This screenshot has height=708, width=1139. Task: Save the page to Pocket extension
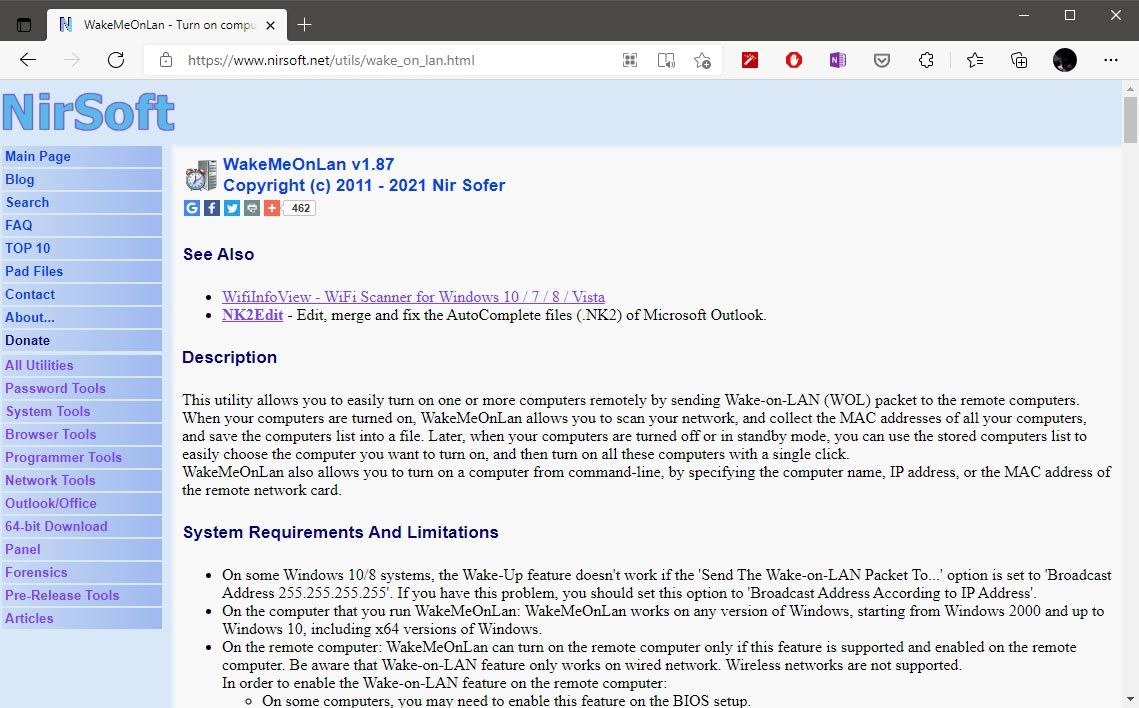click(881, 60)
